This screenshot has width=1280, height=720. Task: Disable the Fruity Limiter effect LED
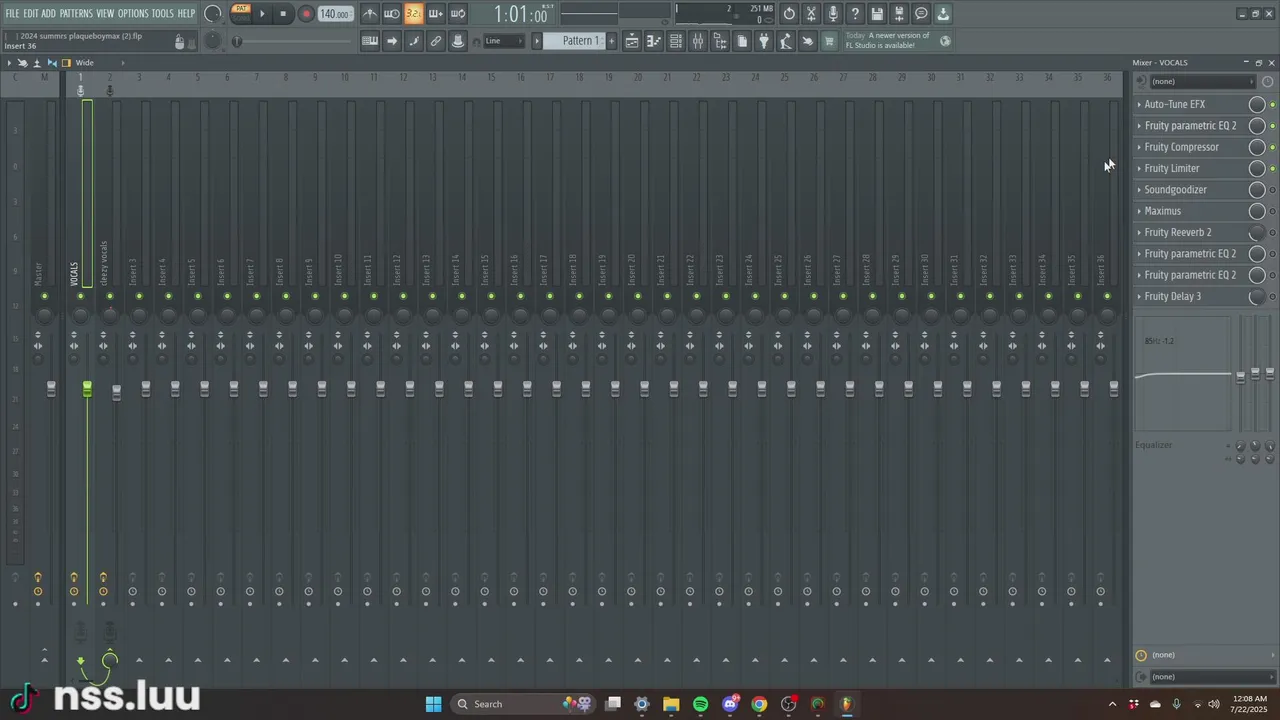pyautogui.click(x=1272, y=169)
